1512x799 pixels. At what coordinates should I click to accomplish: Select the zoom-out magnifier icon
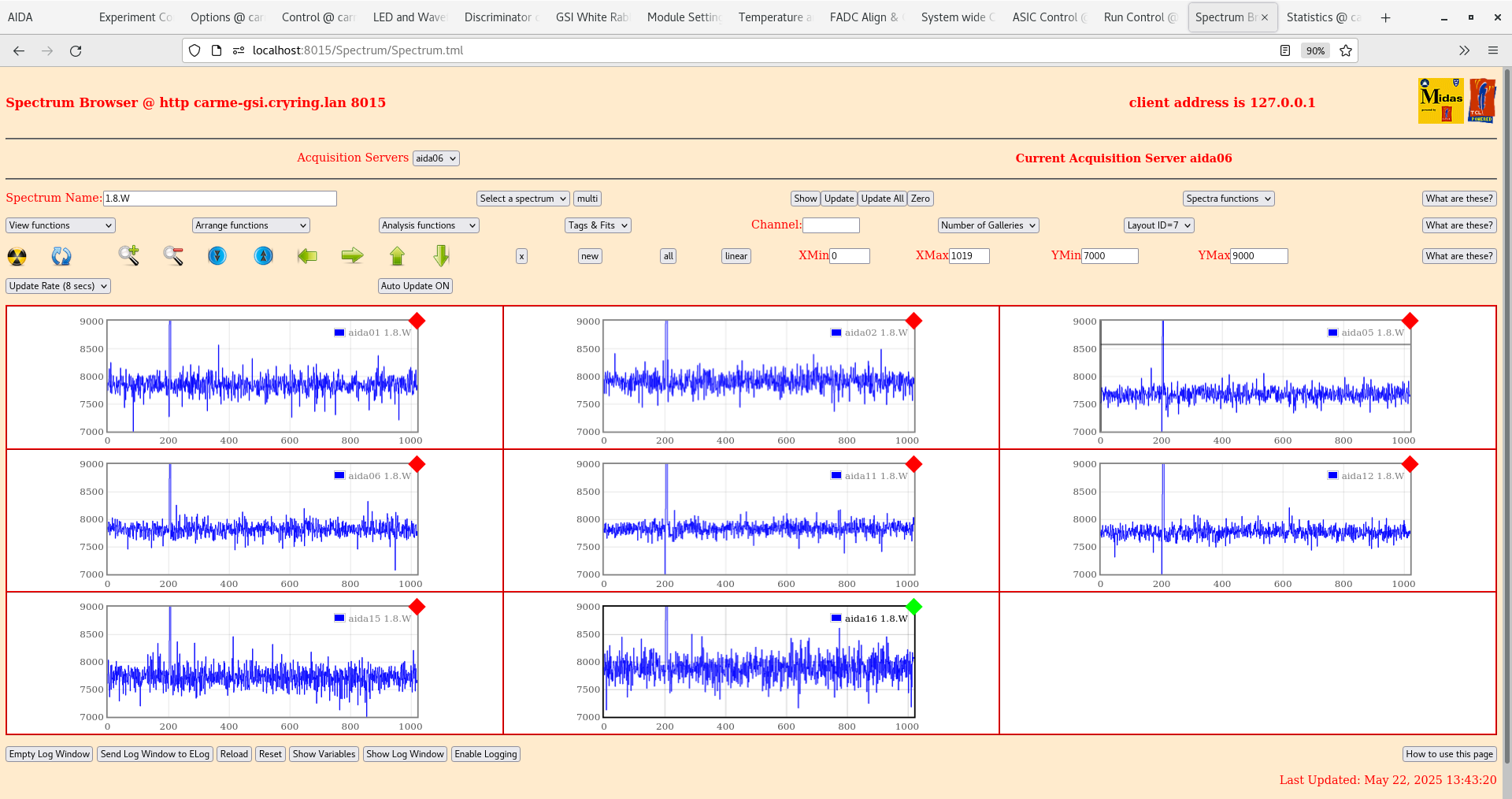click(172, 255)
